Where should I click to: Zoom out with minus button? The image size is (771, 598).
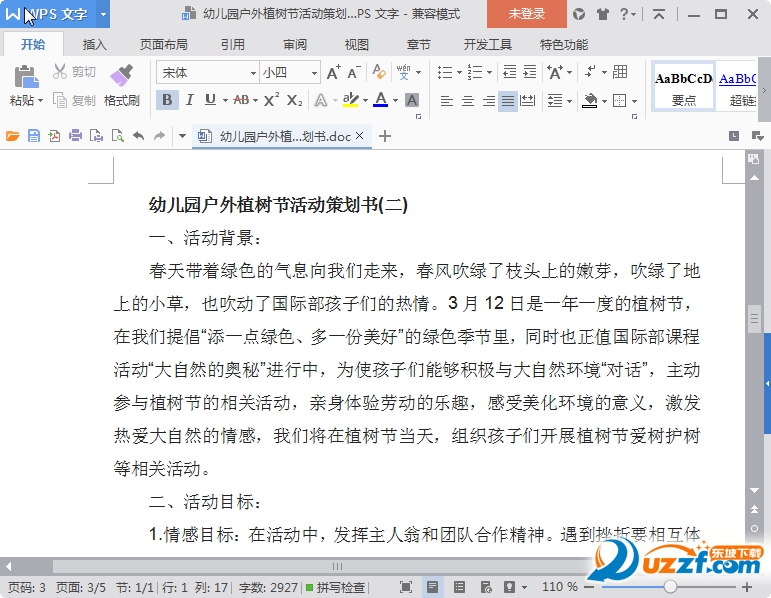590,587
